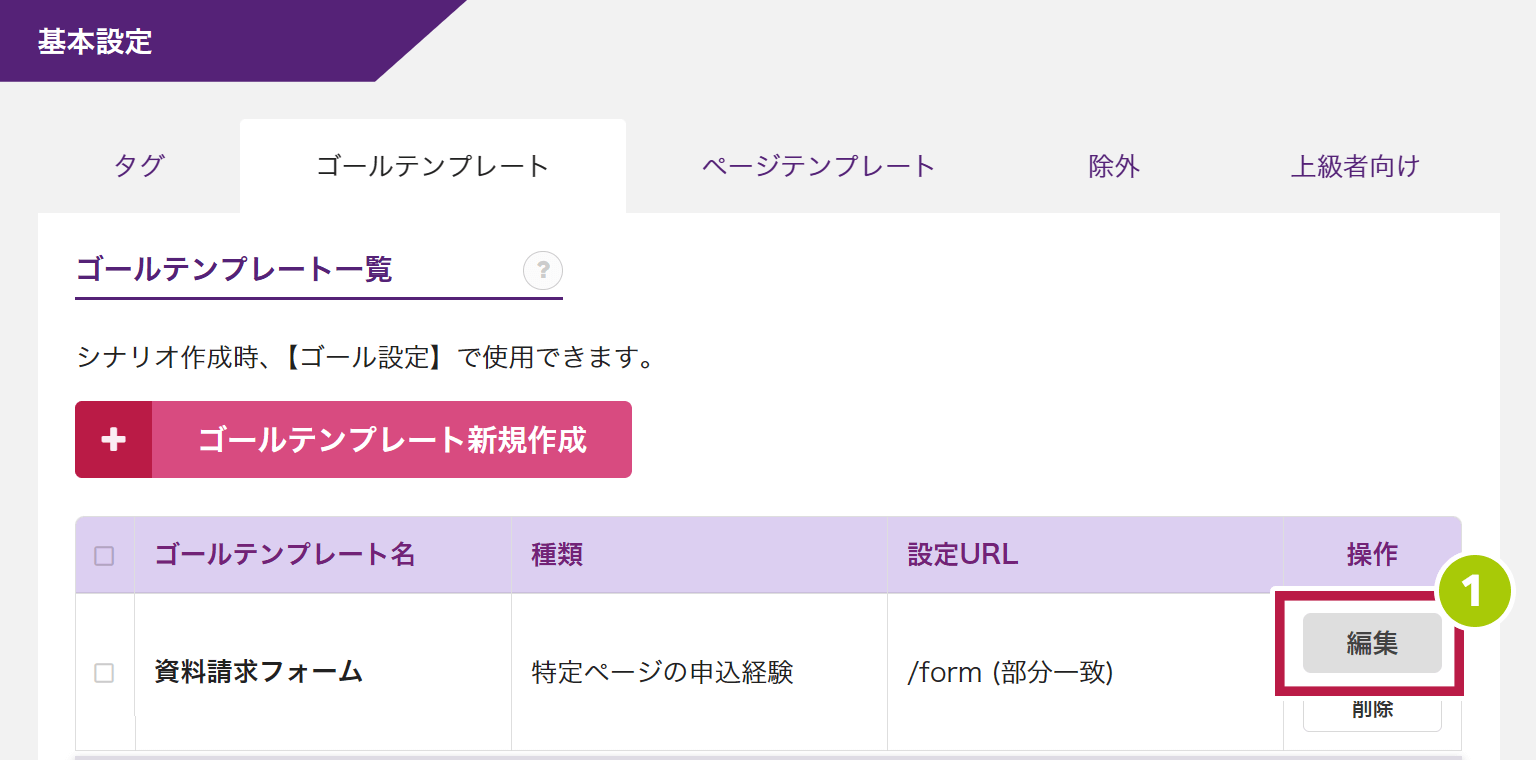Click the plus icon on the create button

(114, 440)
